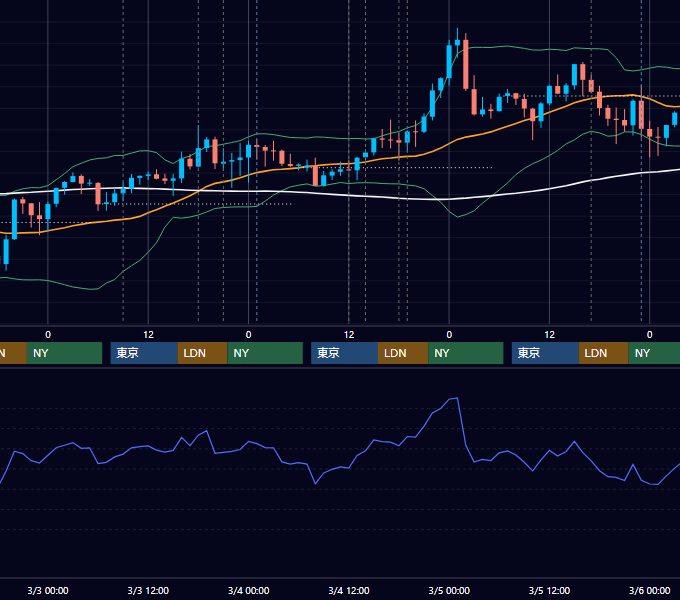Click the 3/5 00:00 date label
Image resolution: width=680 pixels, height=600 pixels.
point(449,590)
